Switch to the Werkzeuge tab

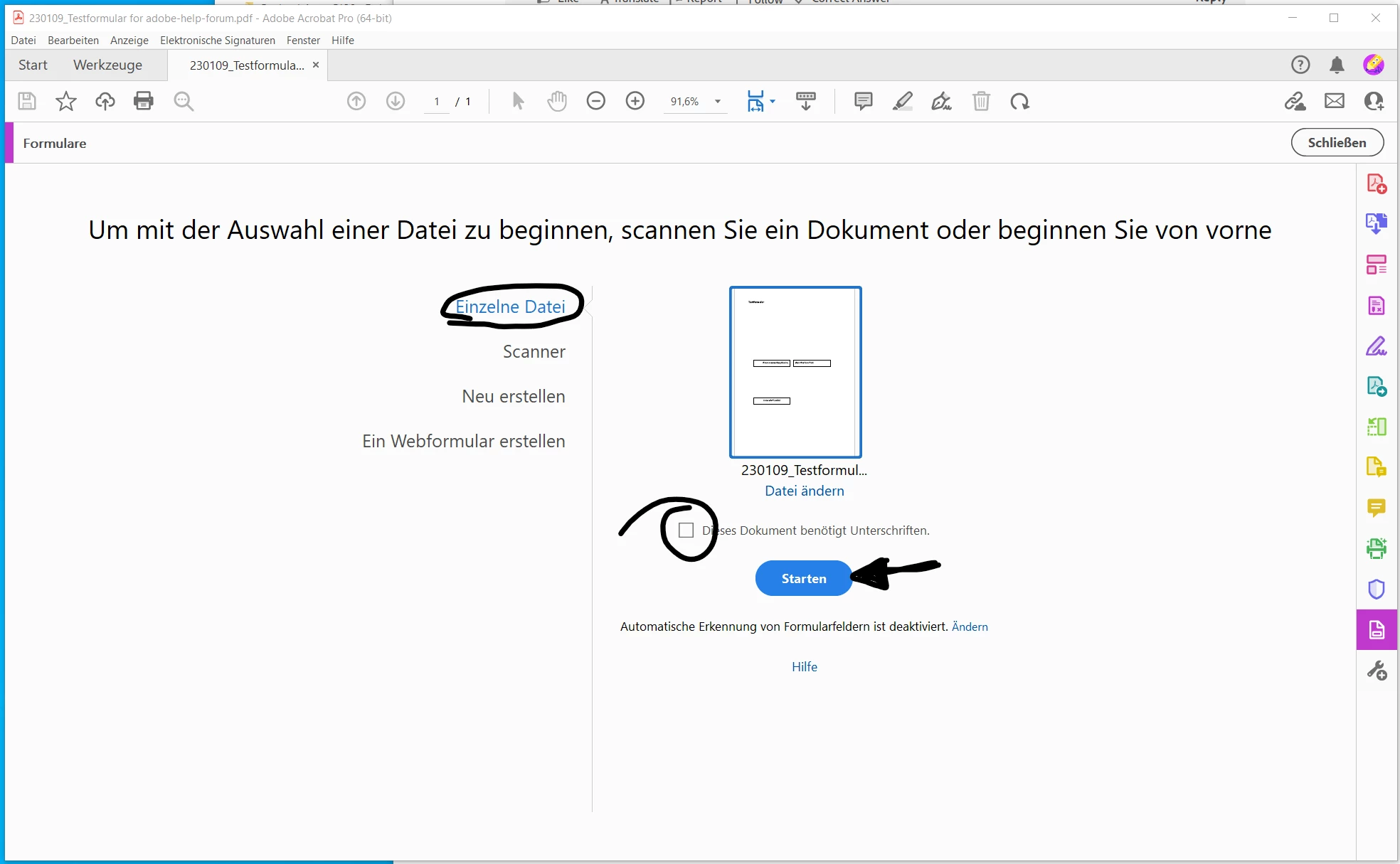click(x=107, y=65)
